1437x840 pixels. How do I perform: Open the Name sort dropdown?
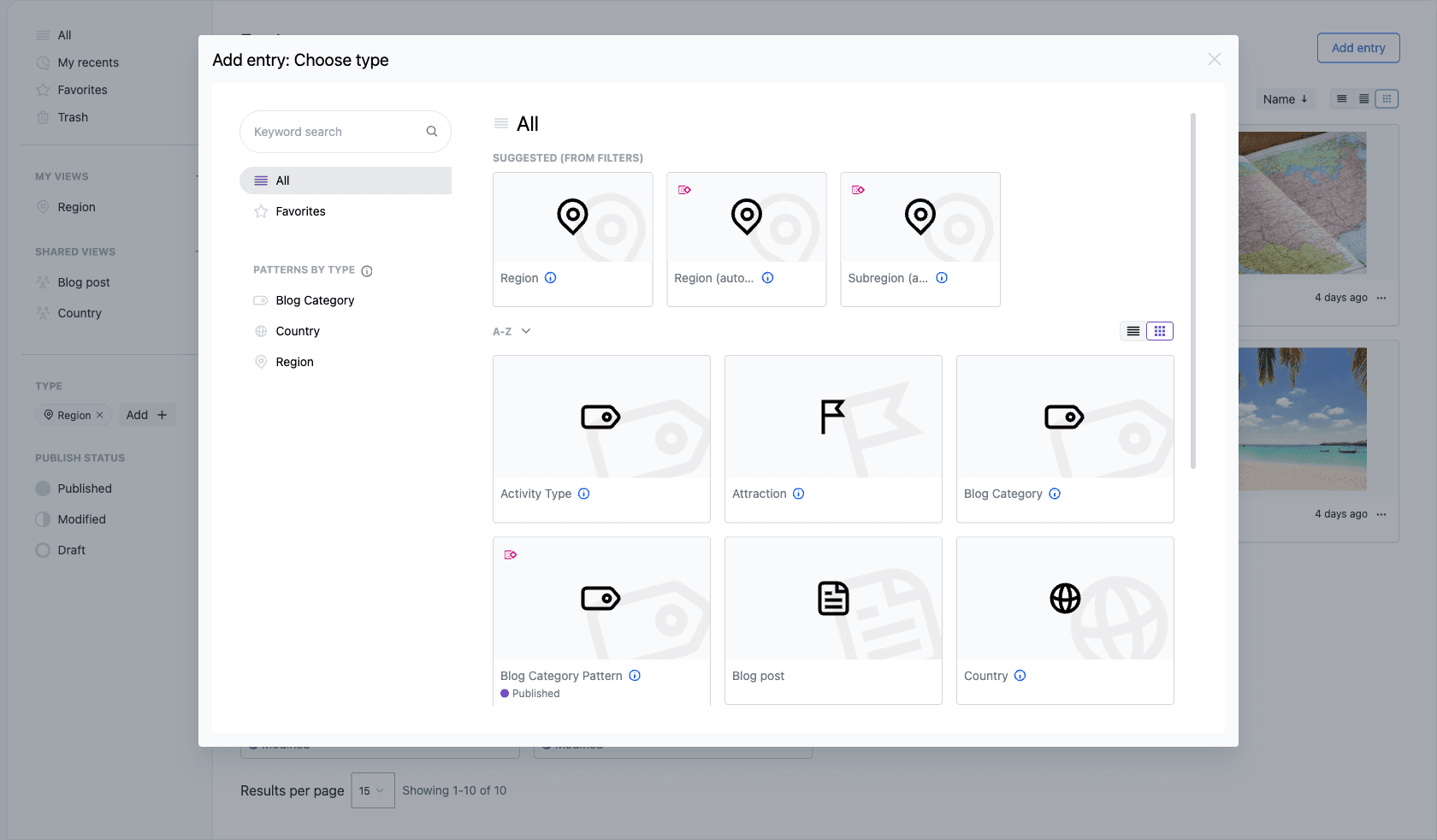[1285, 99]
